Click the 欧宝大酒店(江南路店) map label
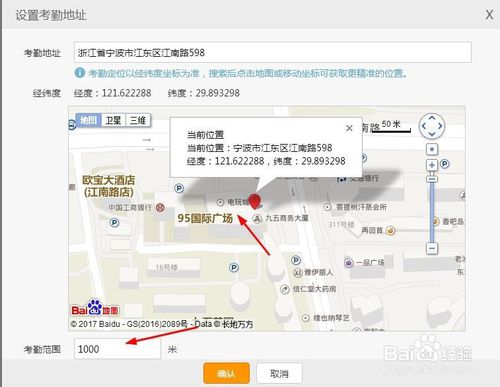 pyautogui.click(x=108, y=186)
